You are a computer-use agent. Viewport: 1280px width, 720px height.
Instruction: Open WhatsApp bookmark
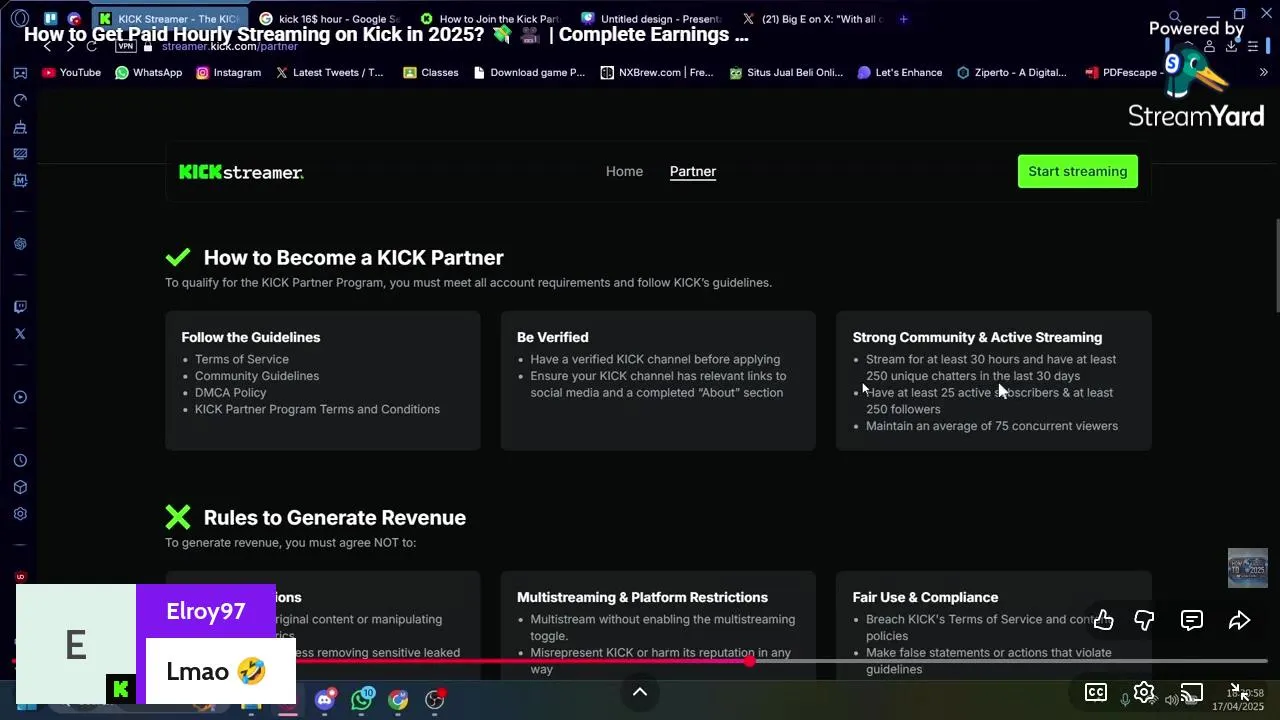[x=148, y=72]
